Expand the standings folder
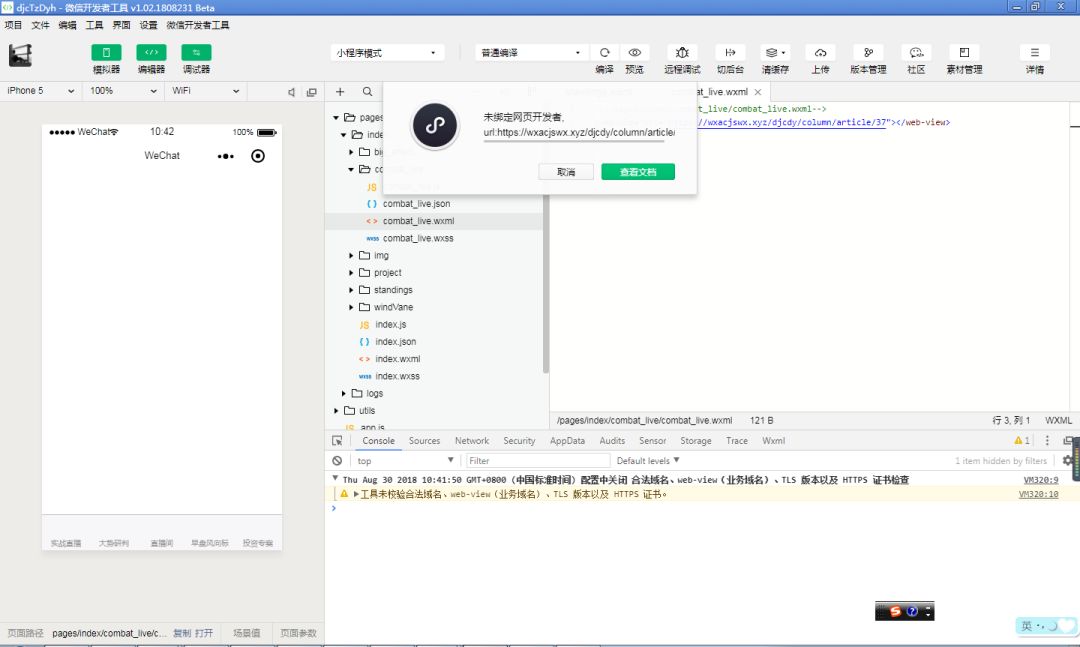The image size is (1080, 647). pos(351,290)
